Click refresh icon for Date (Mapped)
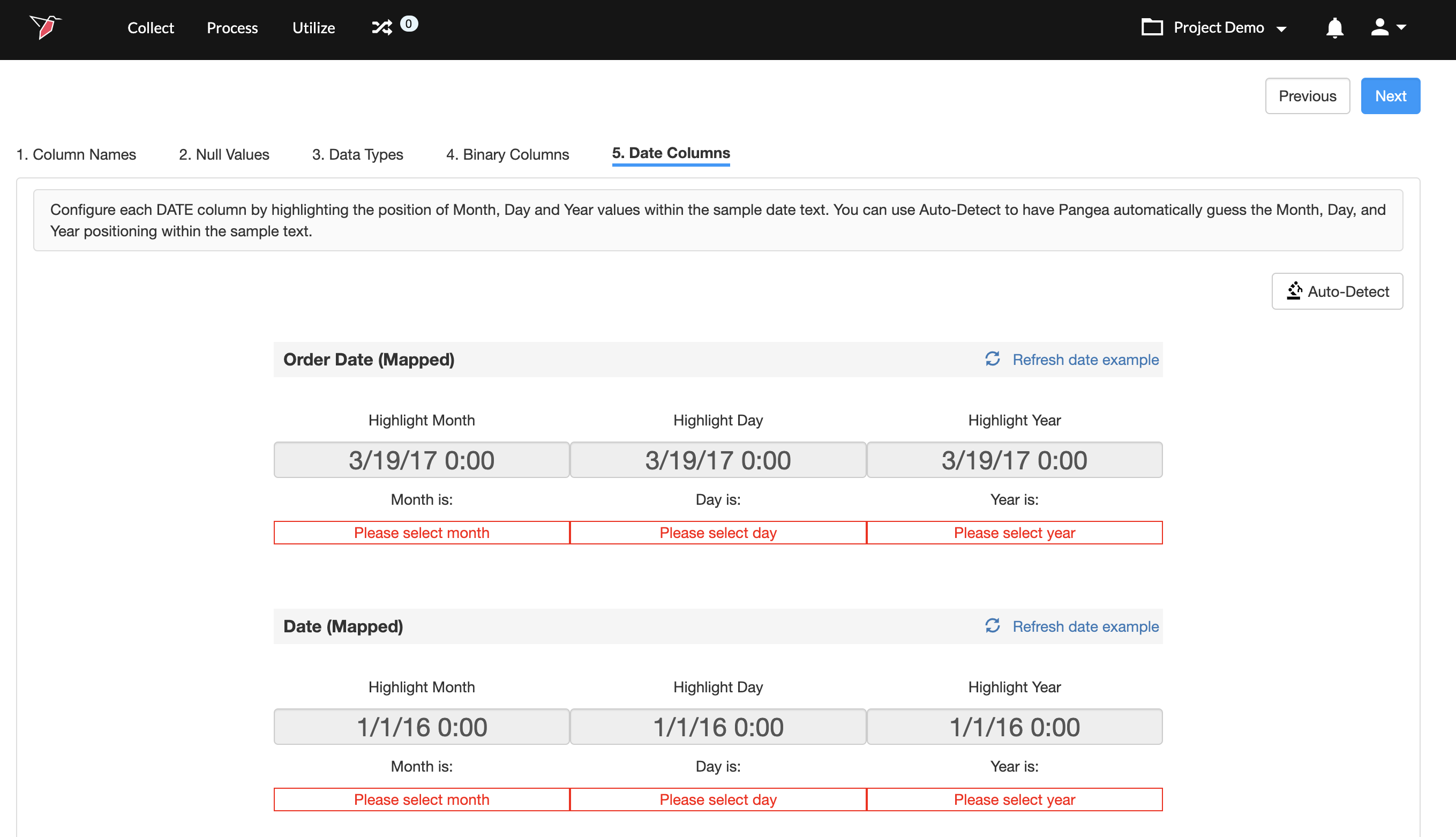 992,625
